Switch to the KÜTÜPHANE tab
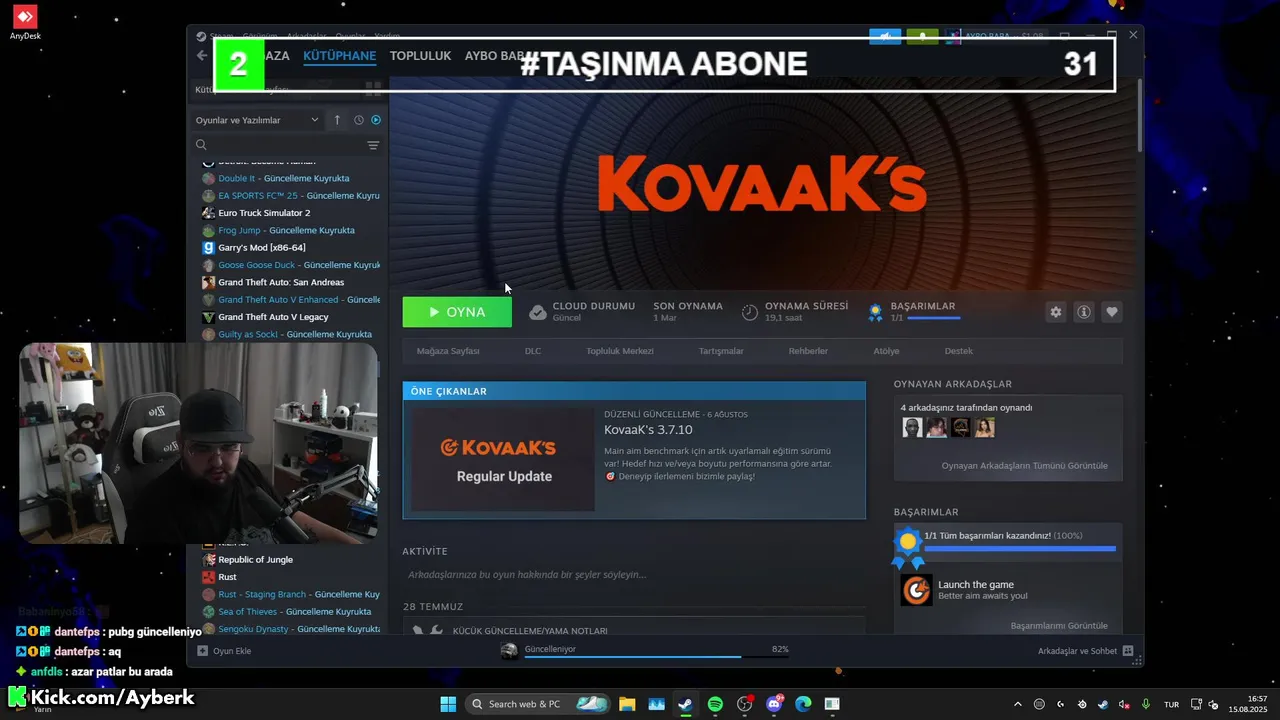 tap(340, 56)
